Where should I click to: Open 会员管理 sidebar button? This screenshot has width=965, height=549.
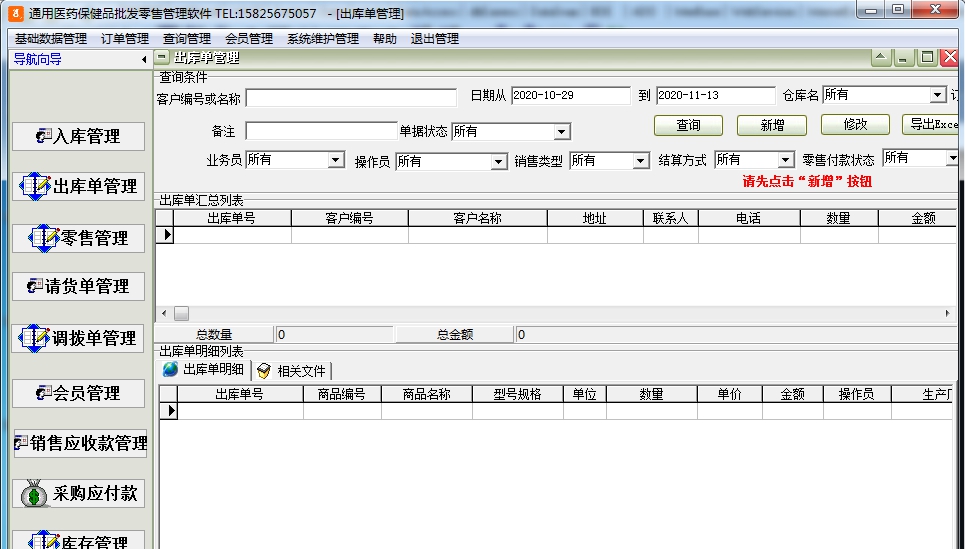[x=78, y=393]
